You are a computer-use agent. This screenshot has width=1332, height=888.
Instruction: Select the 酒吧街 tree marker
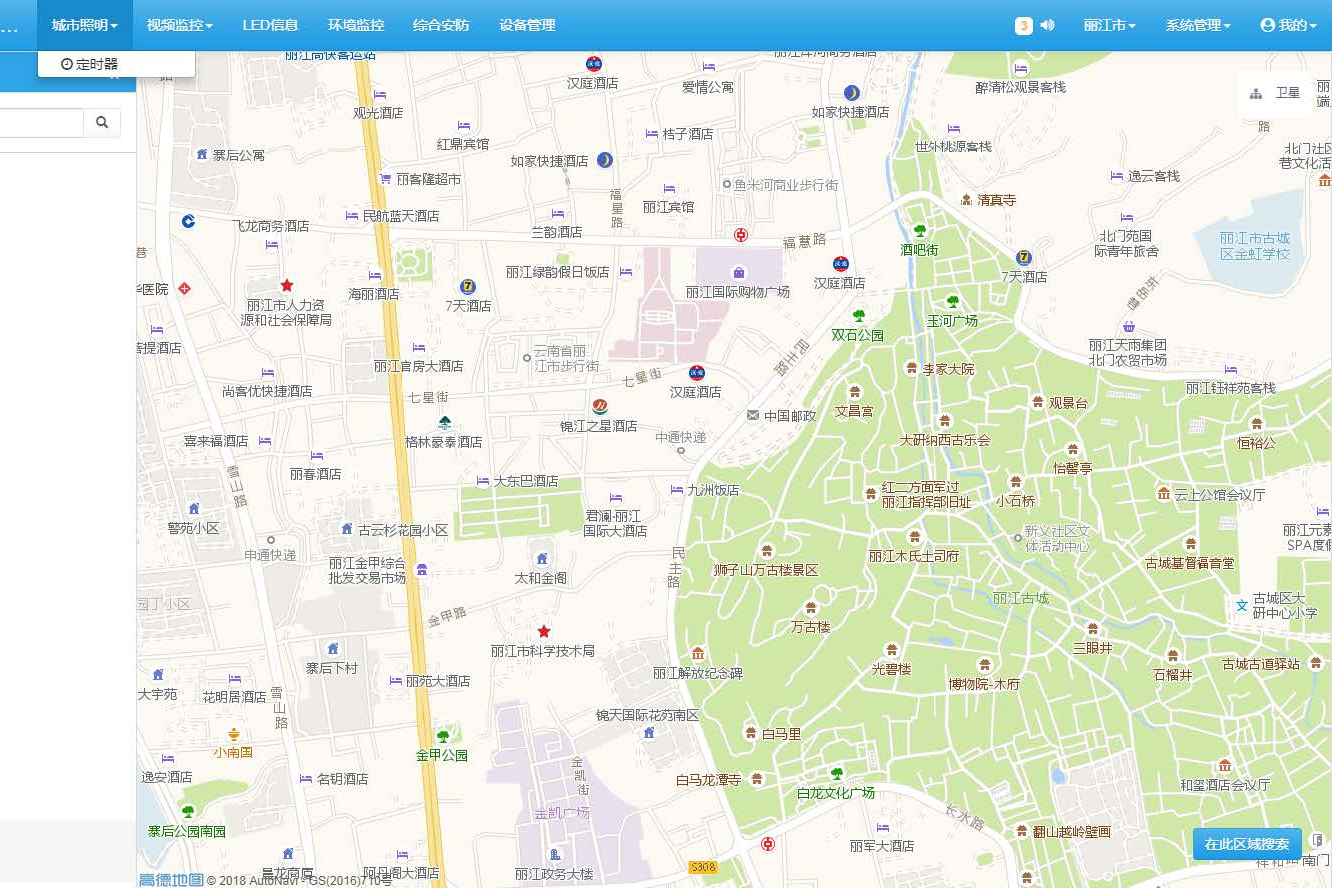click(920, 231)
